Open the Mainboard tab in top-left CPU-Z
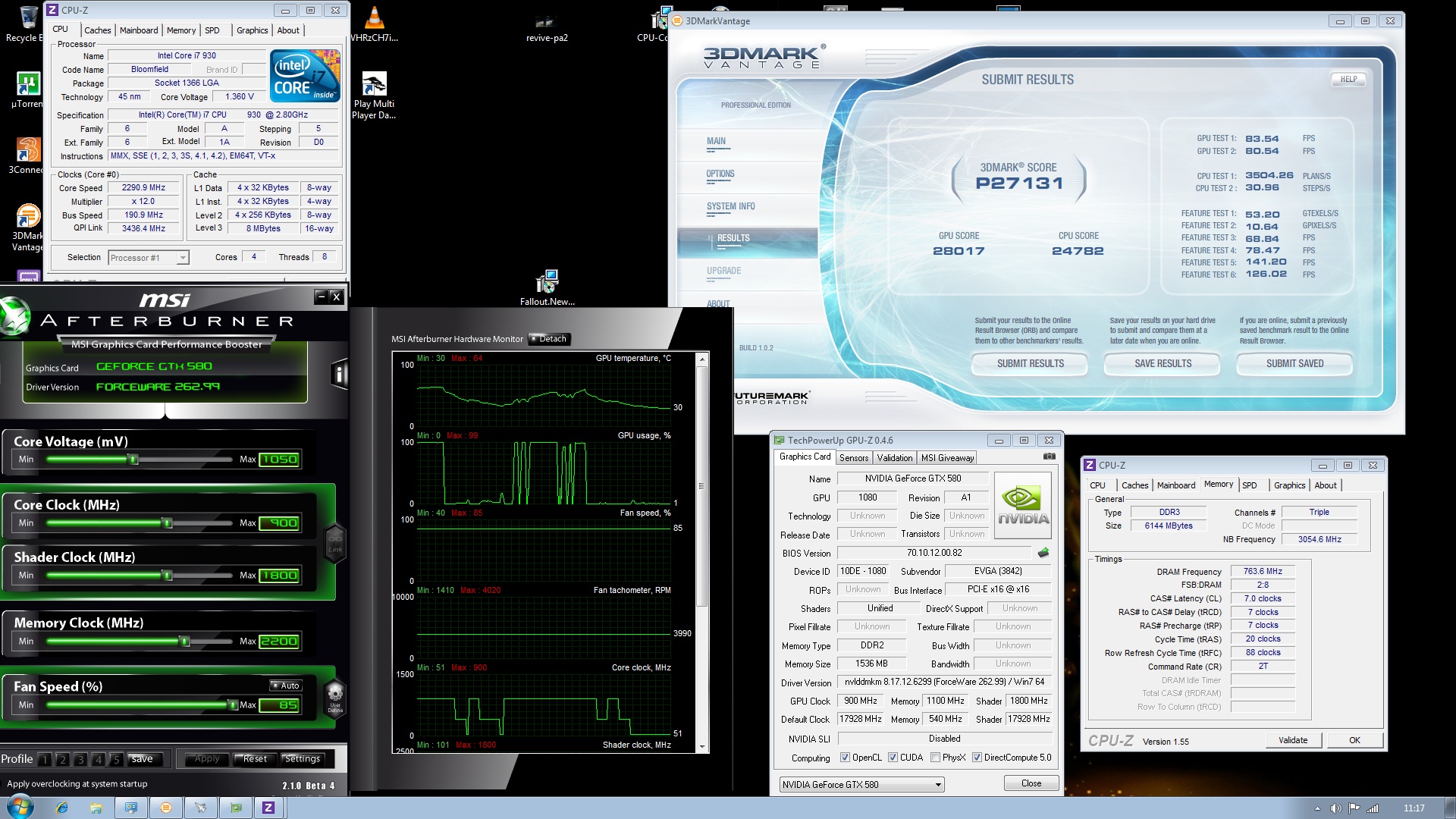Screen dimensions: 1456x819 click(x=139, y=30)
